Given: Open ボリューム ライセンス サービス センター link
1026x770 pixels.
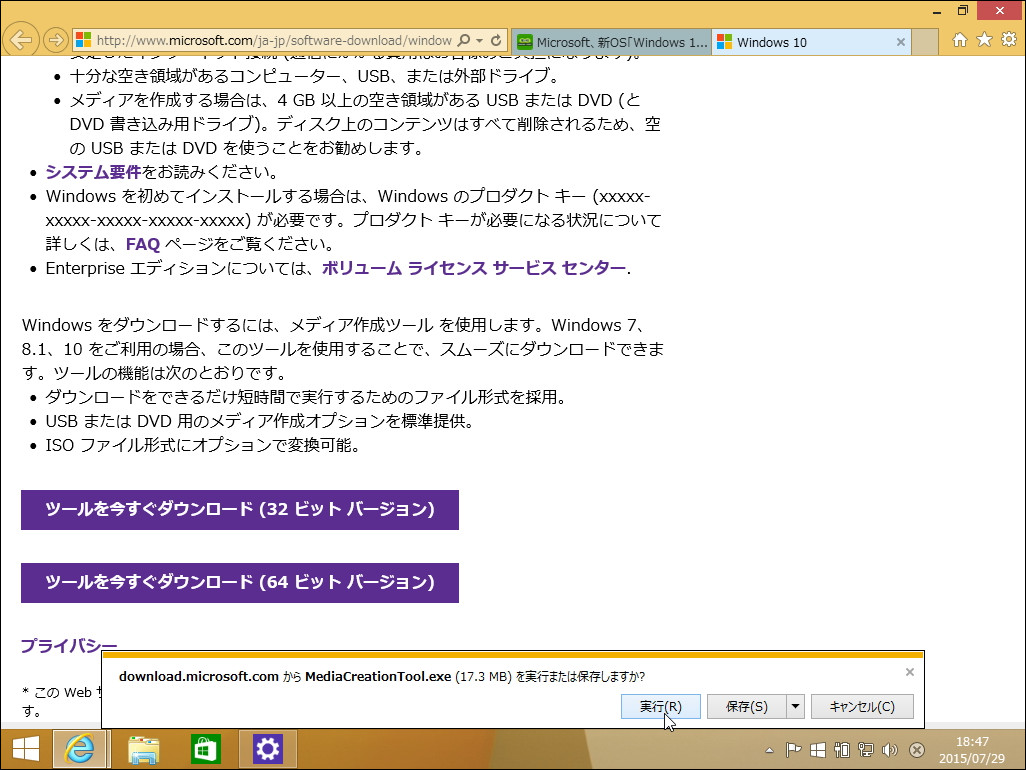Looking at the screenshot, I should click(x=474, y=268).
